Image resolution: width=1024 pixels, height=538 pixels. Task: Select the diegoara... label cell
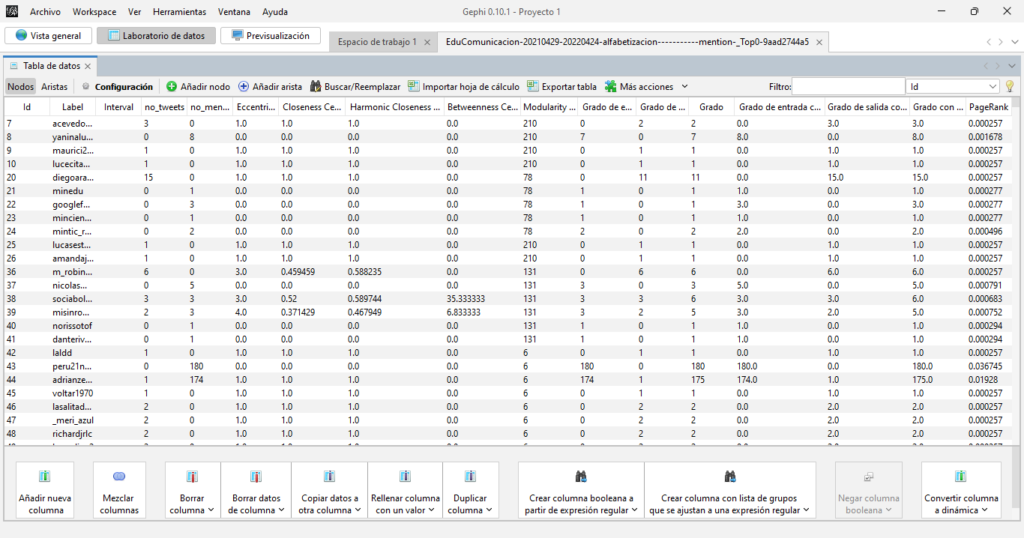(x=72, y=178)
